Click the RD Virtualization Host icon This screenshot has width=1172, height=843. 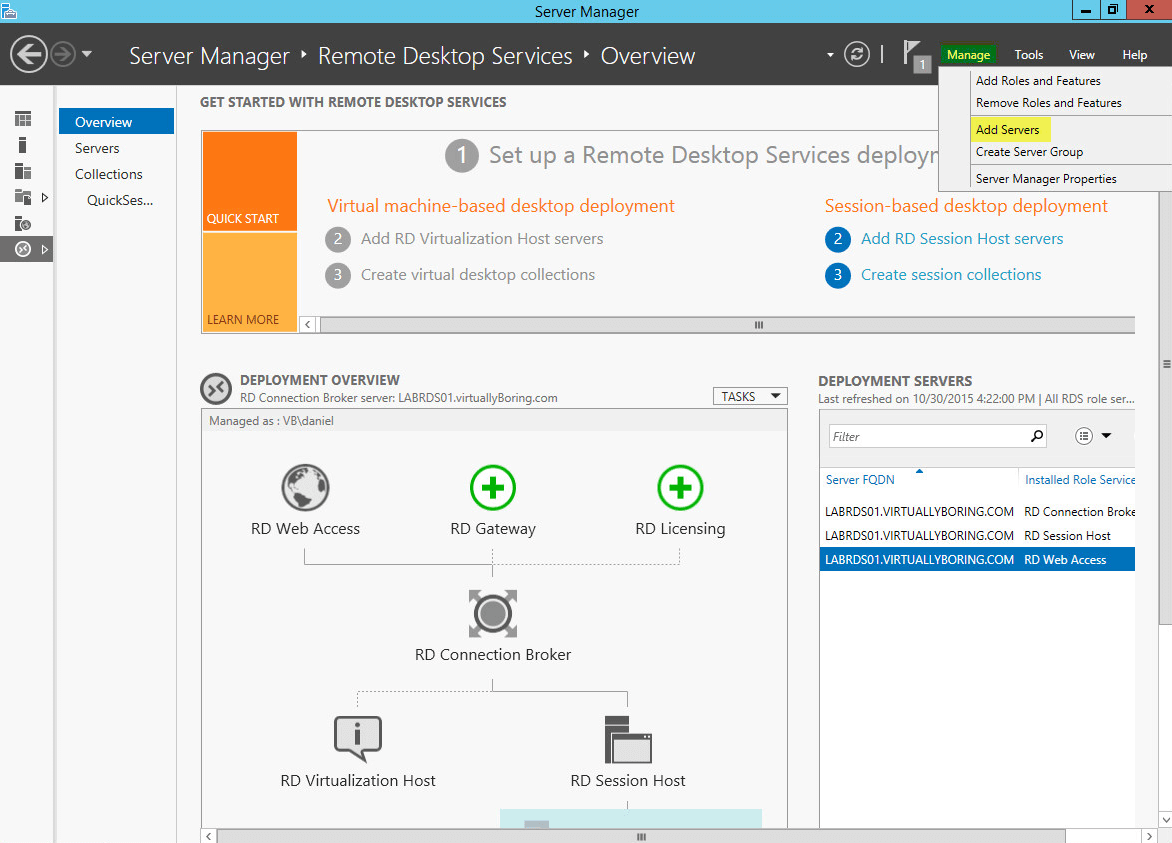(x=357, y=738)
